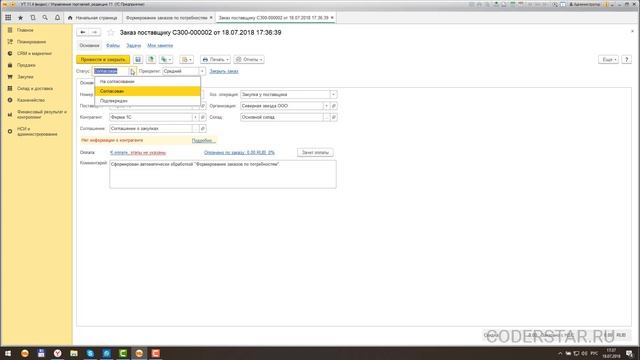Open the search magnifier in top panel
This screenshot has height=360, width=640.
(x=45, y=18)
